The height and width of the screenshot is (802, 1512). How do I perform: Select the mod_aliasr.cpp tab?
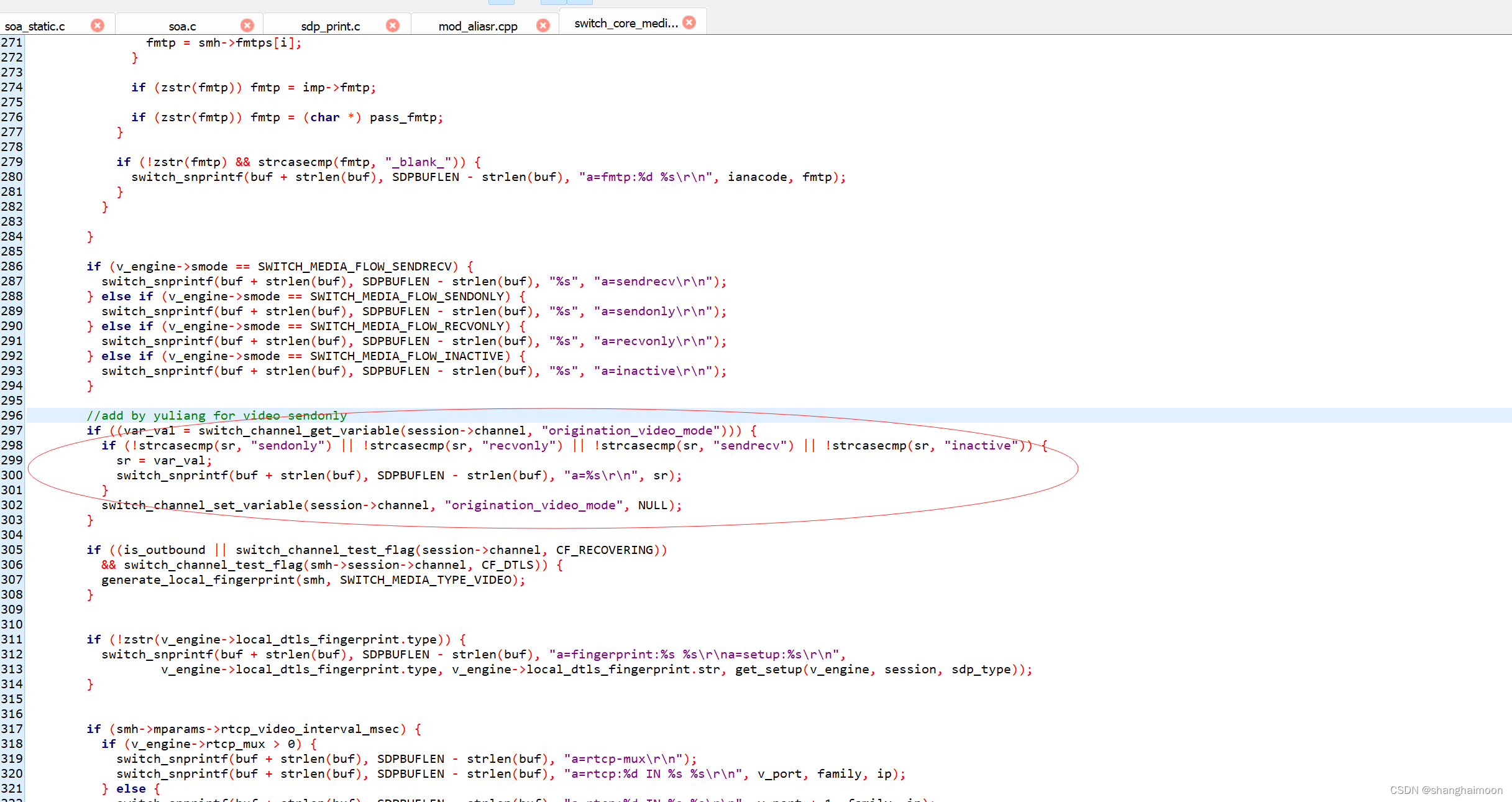(x=478, y=26)
